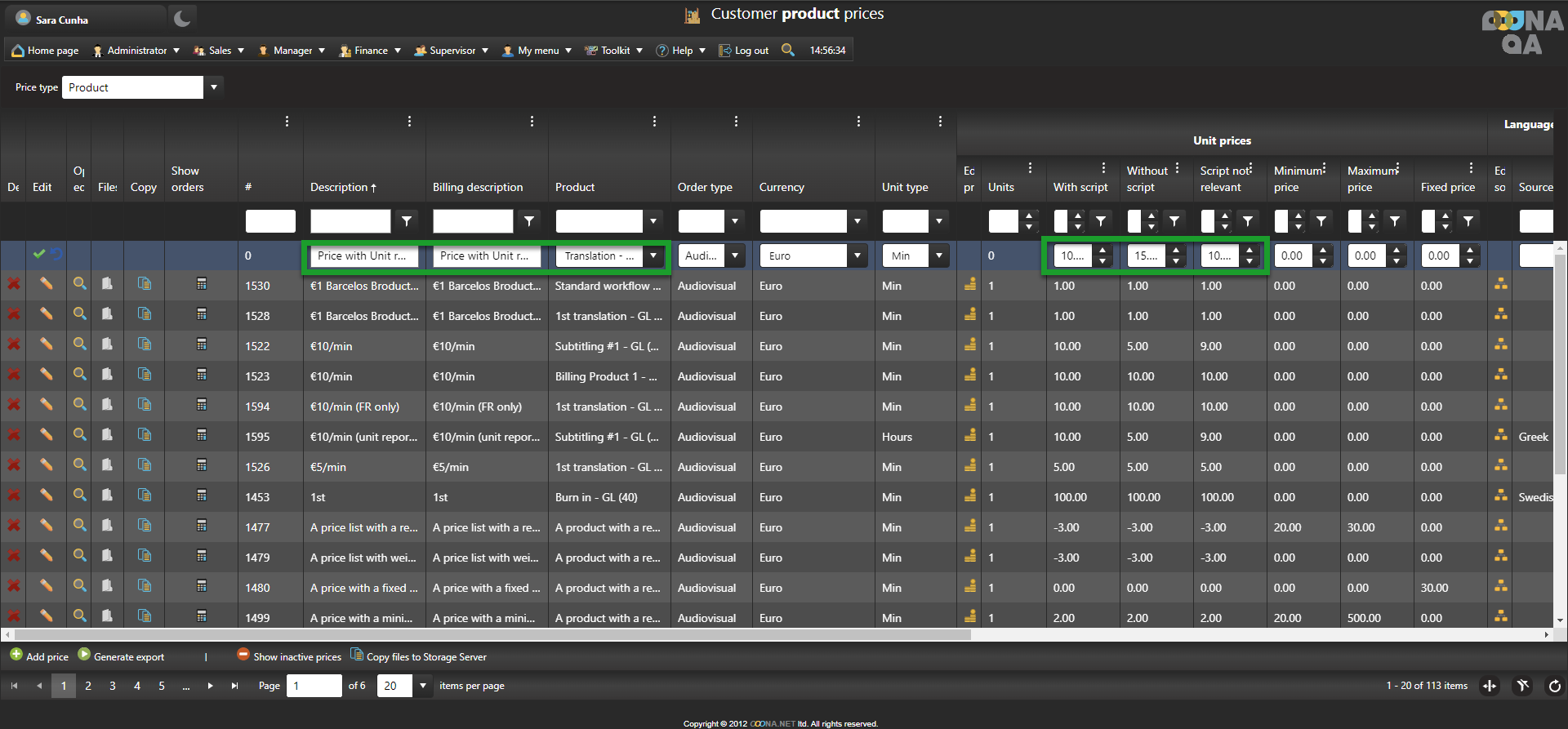Open magnifier details icon for row 1594
The width and height of the screenshot is (1568, 729).
[79, 405]
